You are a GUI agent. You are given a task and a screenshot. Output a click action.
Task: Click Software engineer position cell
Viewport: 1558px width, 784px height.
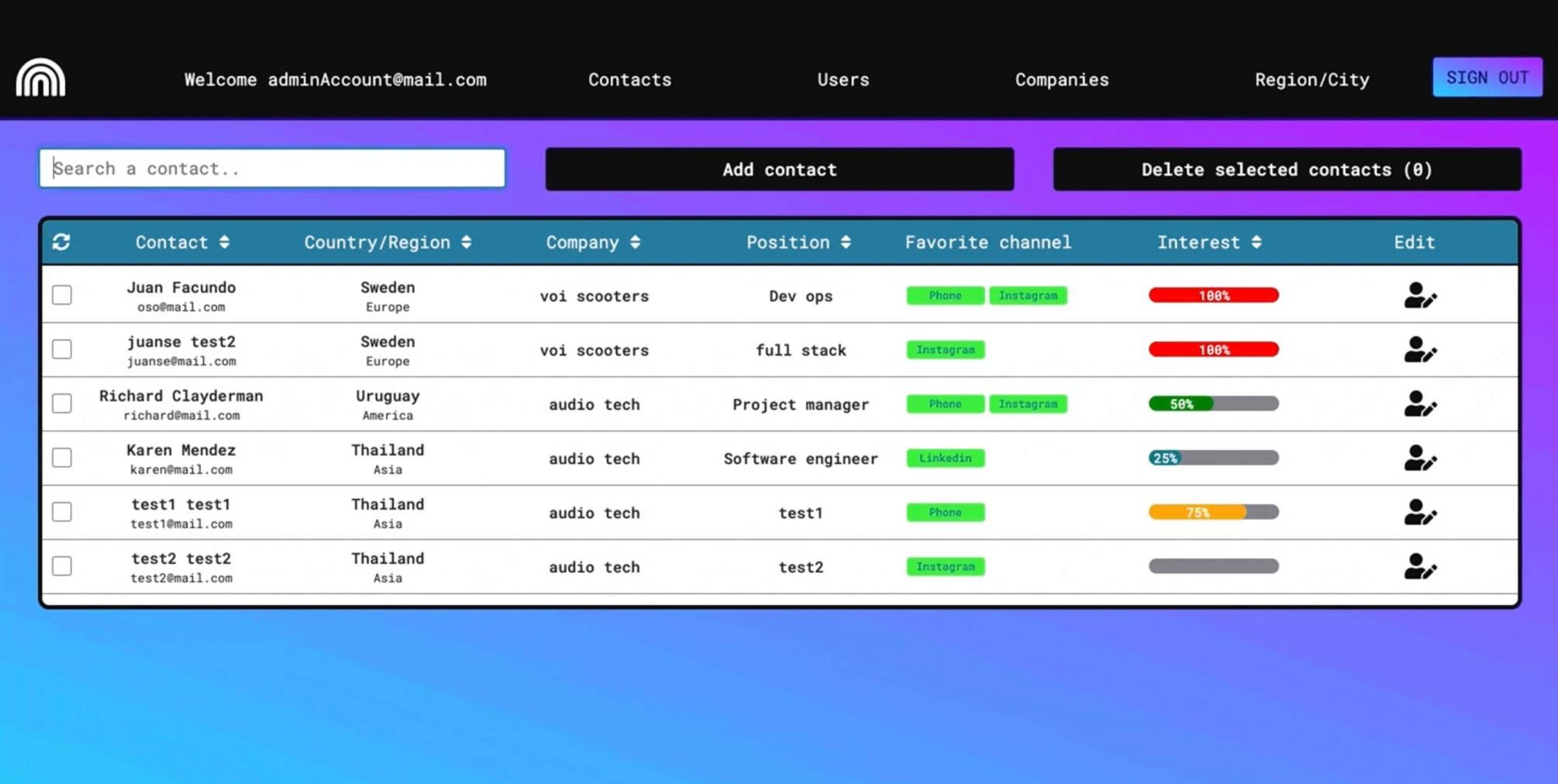pyautogui.click(x=801, y=459)
